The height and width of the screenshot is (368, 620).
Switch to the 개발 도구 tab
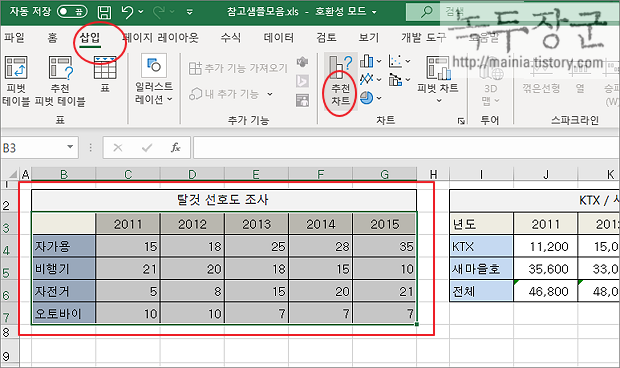423,38
